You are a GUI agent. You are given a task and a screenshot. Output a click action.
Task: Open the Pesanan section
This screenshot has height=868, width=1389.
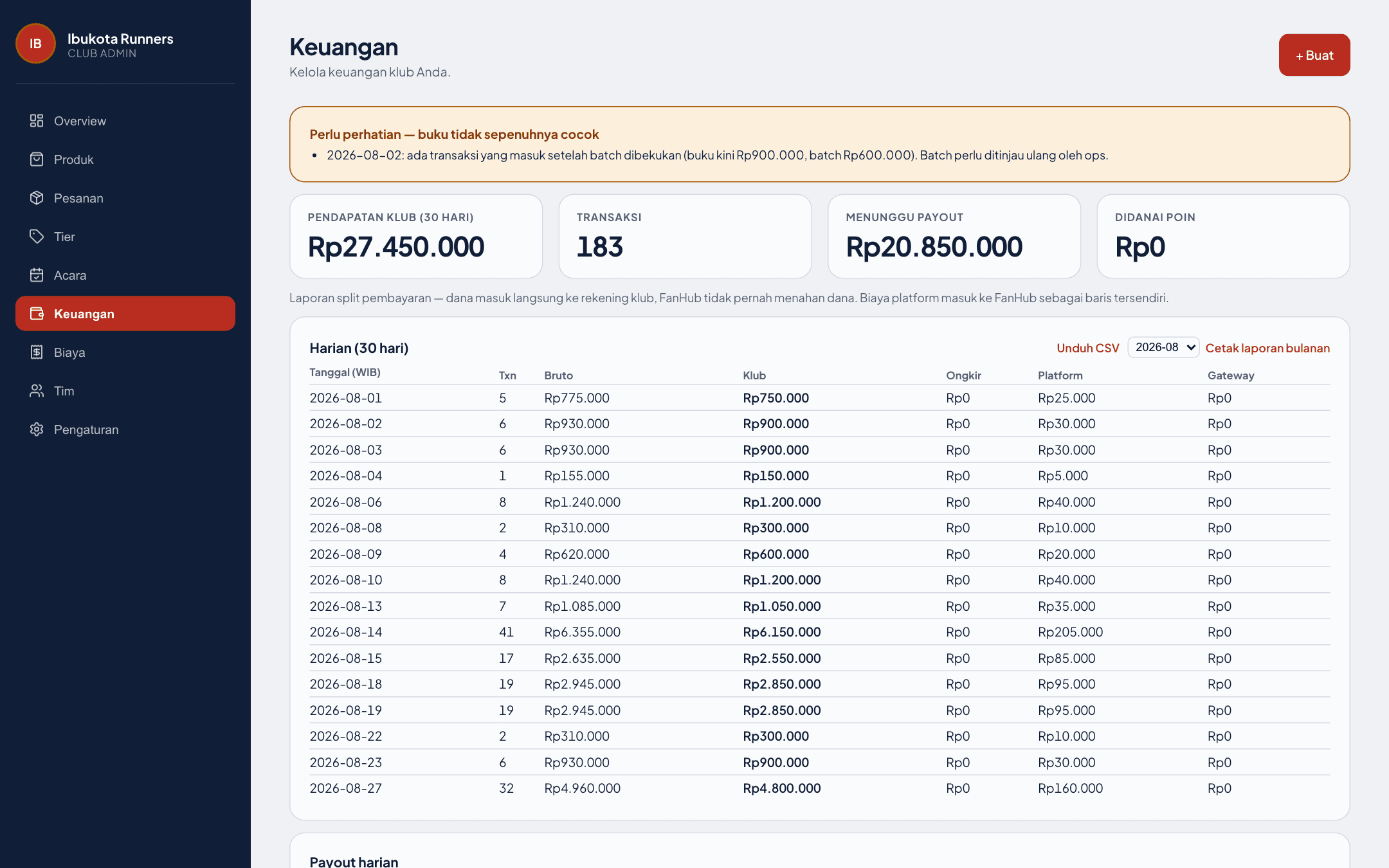point(125,198)
